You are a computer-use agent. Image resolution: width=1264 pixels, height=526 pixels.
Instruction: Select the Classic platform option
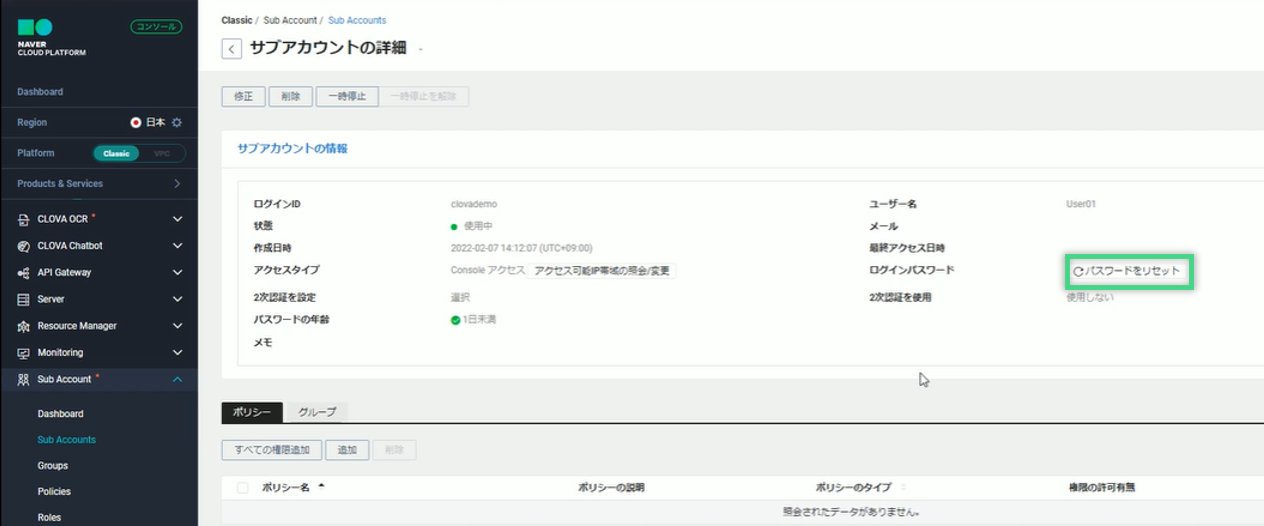(117, 154)
